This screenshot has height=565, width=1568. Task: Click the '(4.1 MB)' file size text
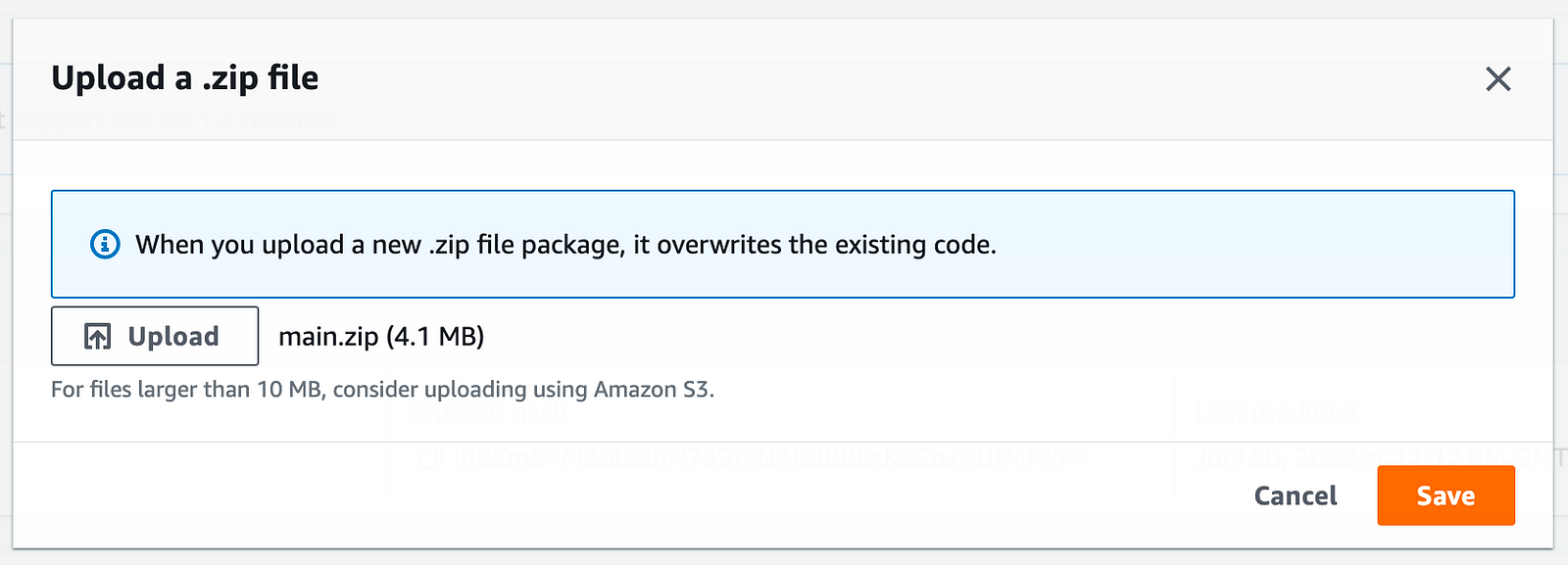(435, 336)
